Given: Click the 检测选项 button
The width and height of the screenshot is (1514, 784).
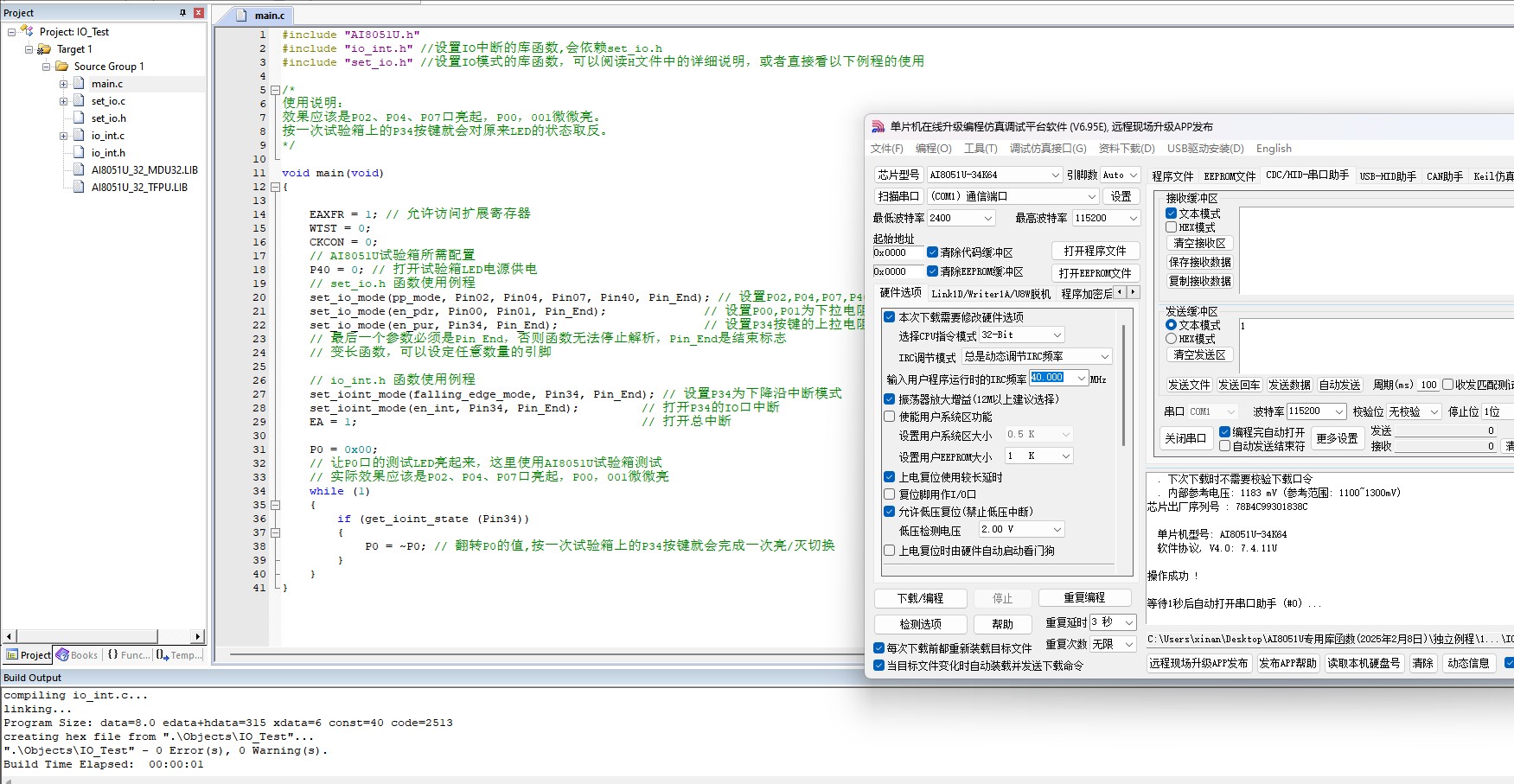Looking at the screenshot, I should (920, 624).
